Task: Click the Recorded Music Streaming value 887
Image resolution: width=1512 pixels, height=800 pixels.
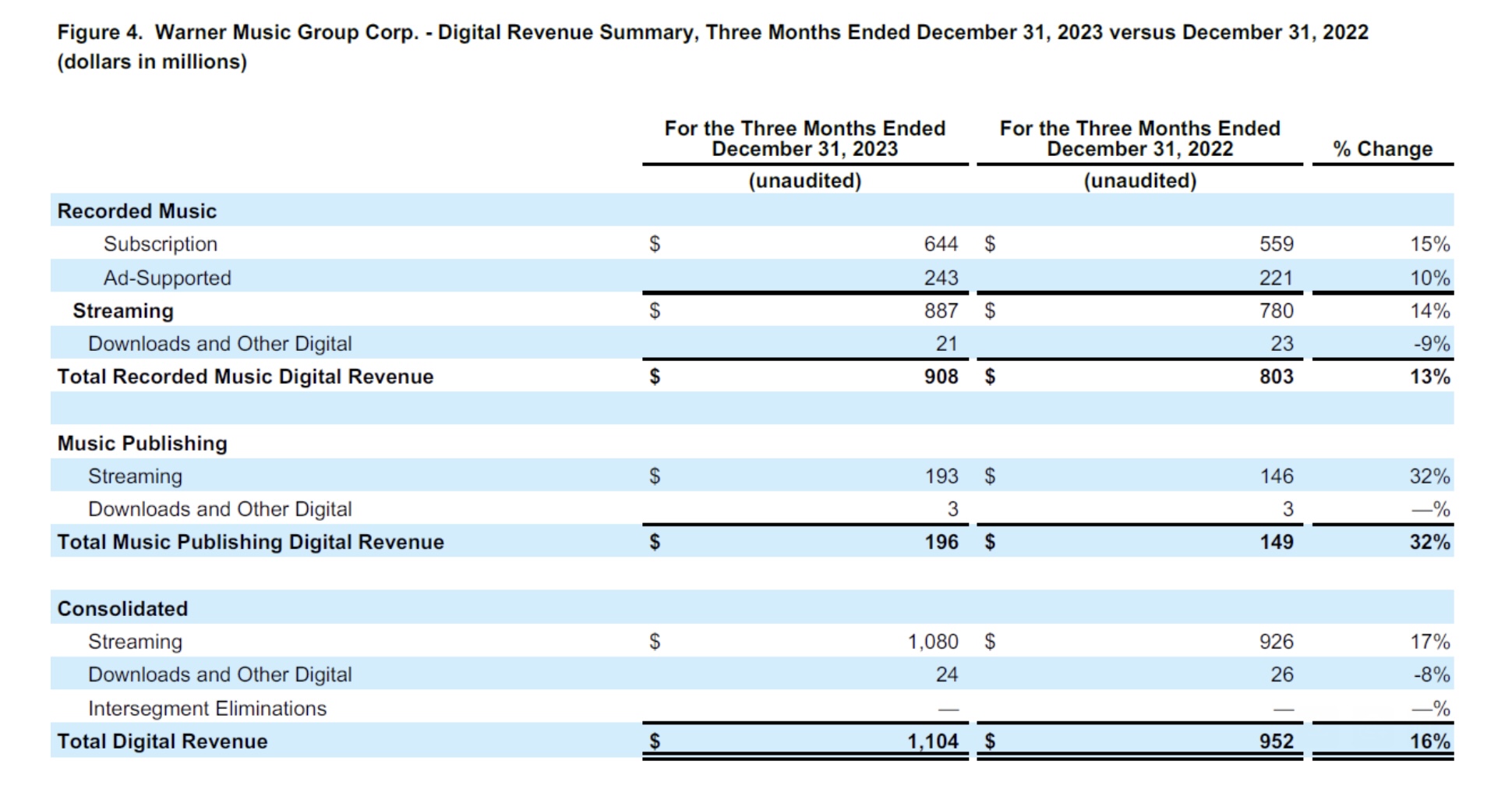Action: click(941, 311)
